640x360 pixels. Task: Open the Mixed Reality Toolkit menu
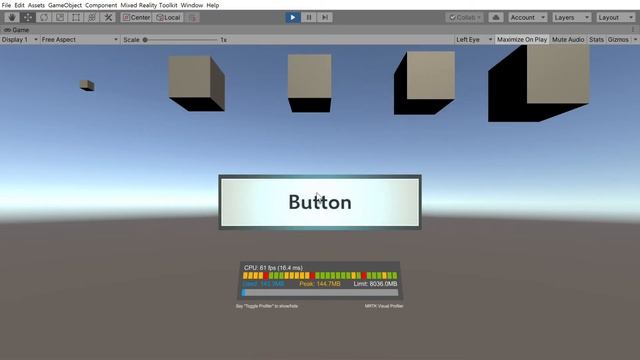coord(149,5)
